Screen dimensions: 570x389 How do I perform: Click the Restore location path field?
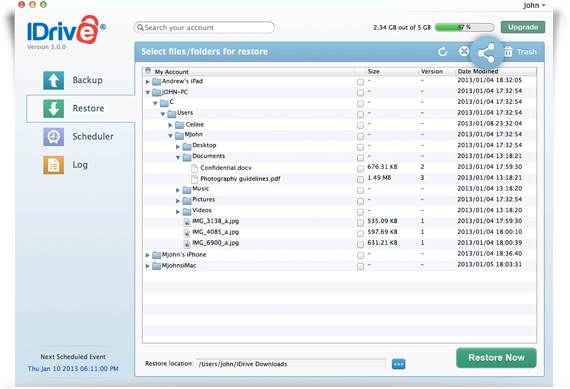point(291,364)
